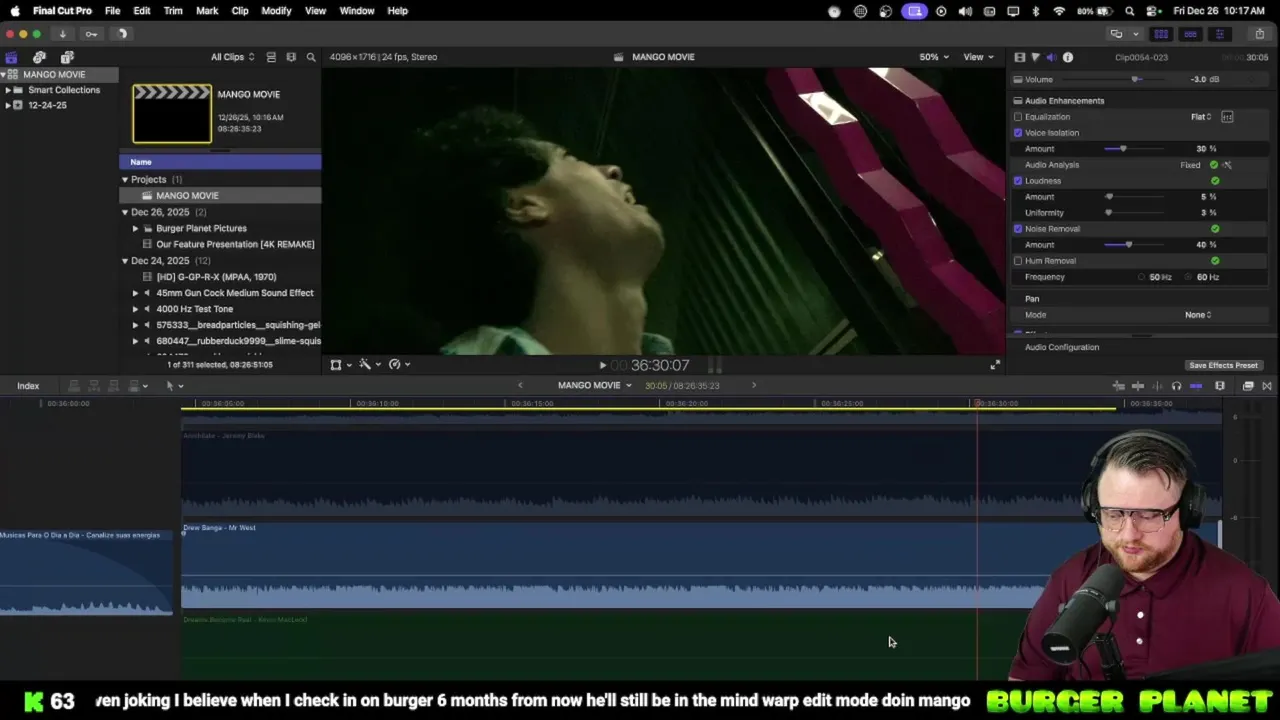Screen dimensions: 1280x720
Task: Select 4000 Hz Test Tone clip
Action: [x=194, y=309]
